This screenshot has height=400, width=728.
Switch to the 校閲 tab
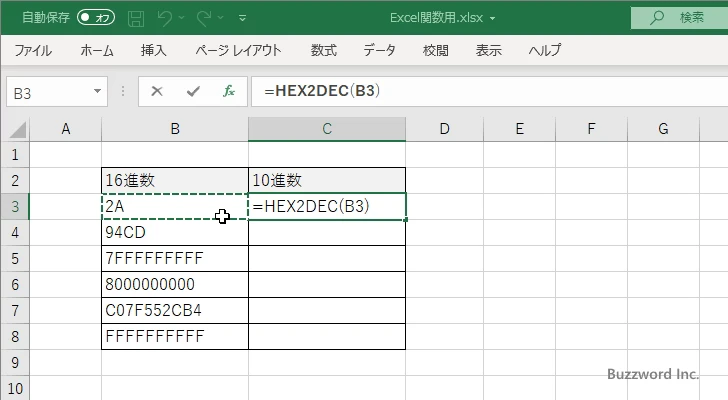tap(436, 50)
